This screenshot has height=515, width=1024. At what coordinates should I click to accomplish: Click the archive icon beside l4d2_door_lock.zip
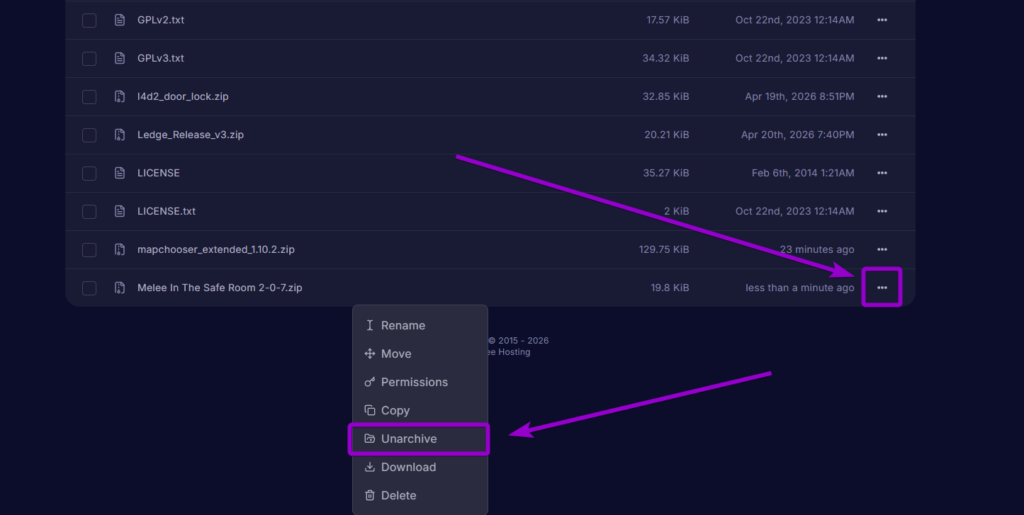[119, 97]
